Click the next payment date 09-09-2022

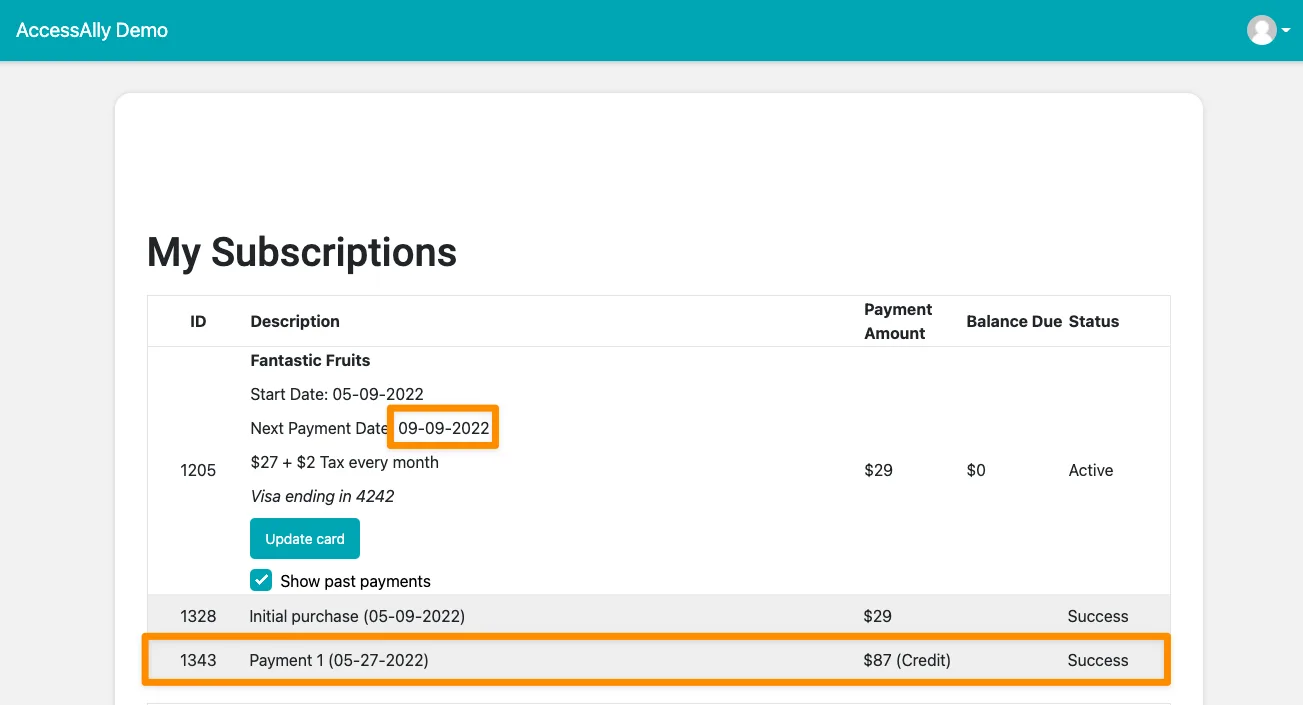point(444,428)
